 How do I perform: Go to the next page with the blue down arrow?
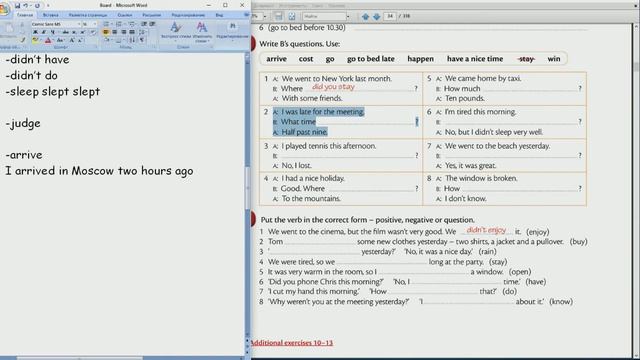(376, 16)
